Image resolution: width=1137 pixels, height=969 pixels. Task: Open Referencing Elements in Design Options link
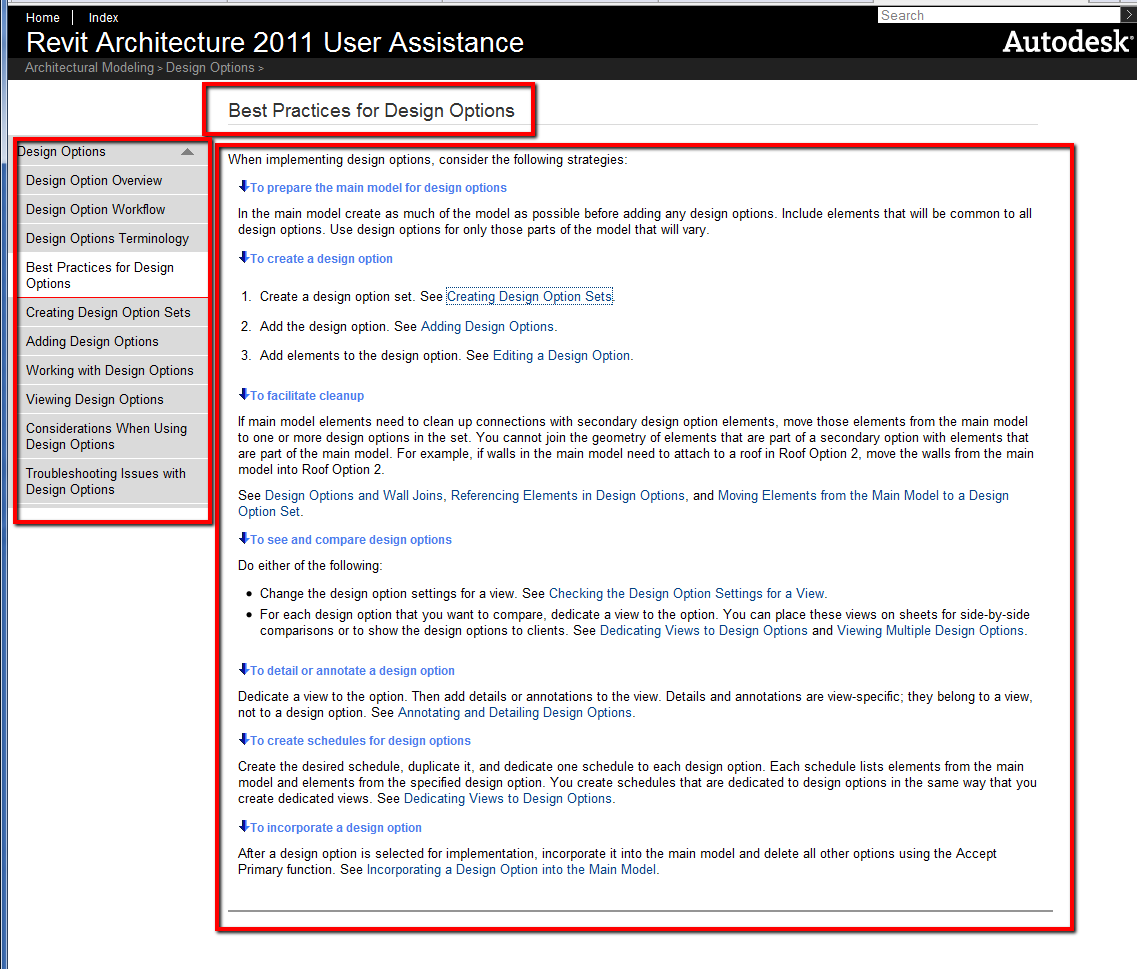(x=568, y=495)
